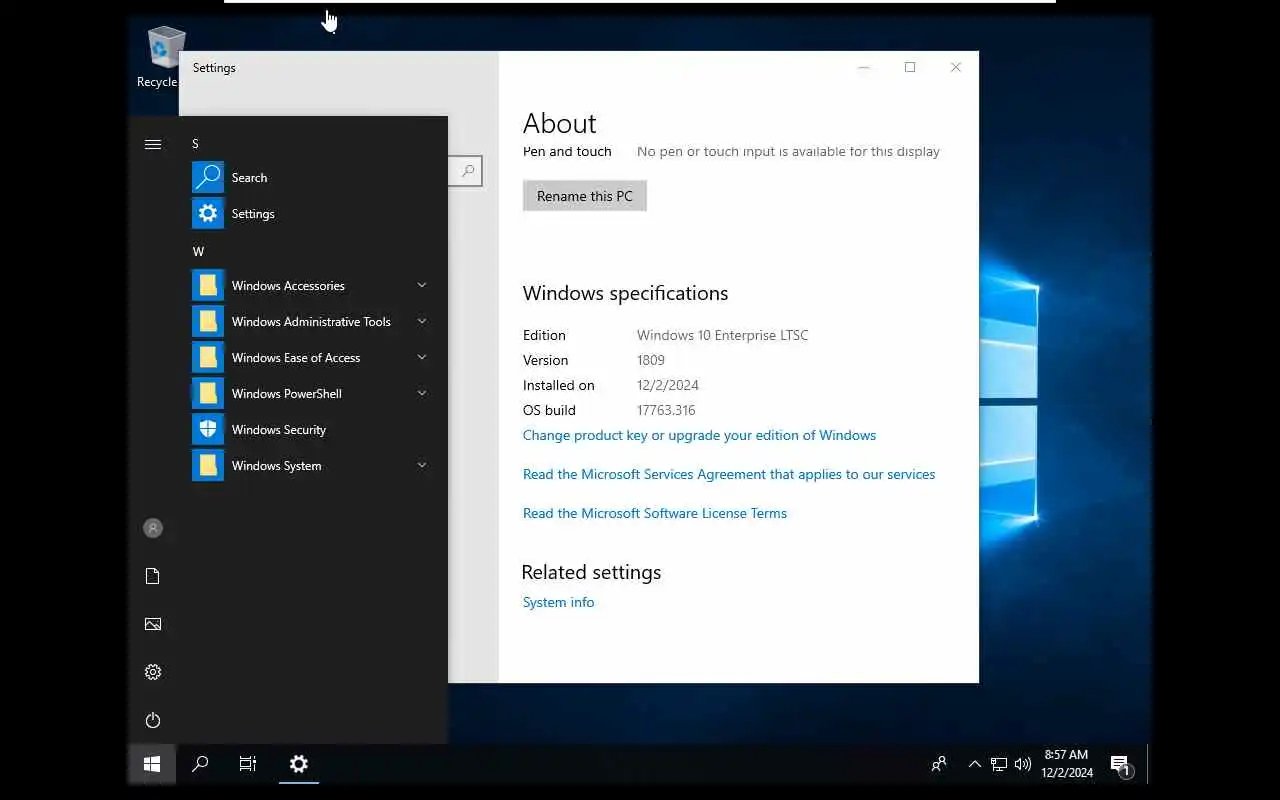Click the About page heading
Viewport: 1280px width, 800px height.
tap(560, 123)
